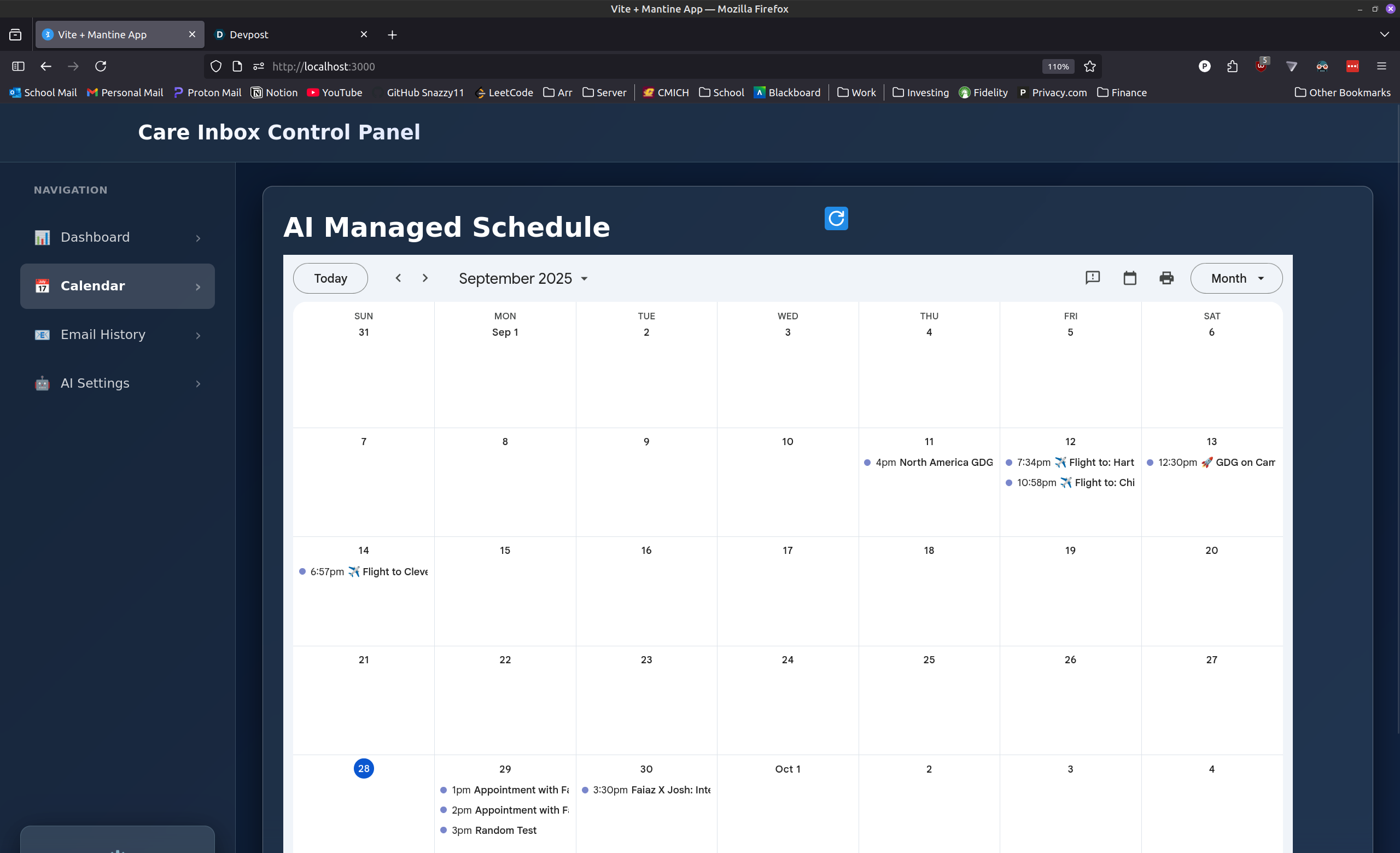The width and height of the screenshot is (1400, 853).
Task: Expand the AI Settings navigation chevron
Action: pos(198,384)
